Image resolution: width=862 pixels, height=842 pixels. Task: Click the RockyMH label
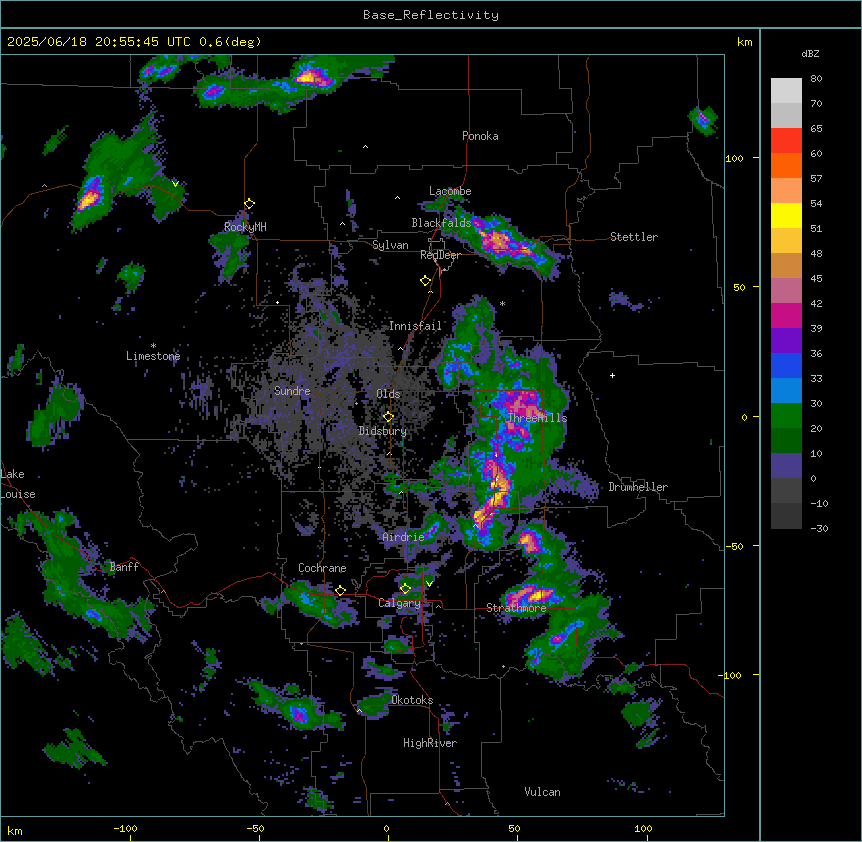point(245,227)
